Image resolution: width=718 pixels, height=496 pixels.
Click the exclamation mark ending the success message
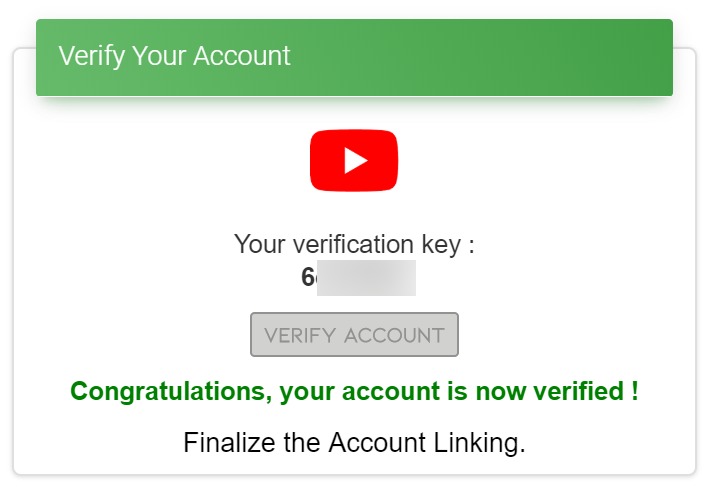(635, 391)
